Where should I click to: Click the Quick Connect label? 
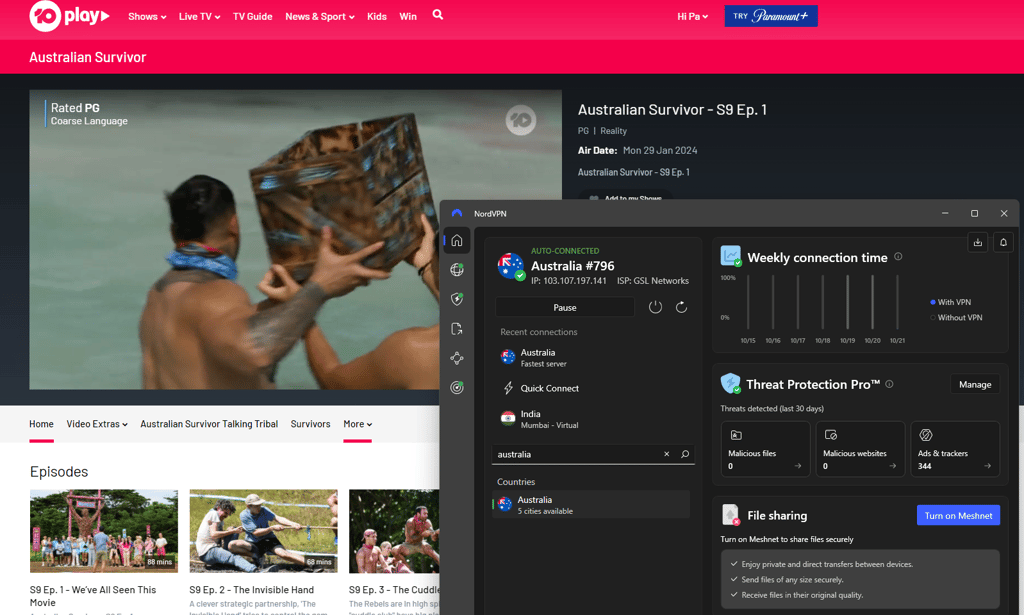click(549, 388)
